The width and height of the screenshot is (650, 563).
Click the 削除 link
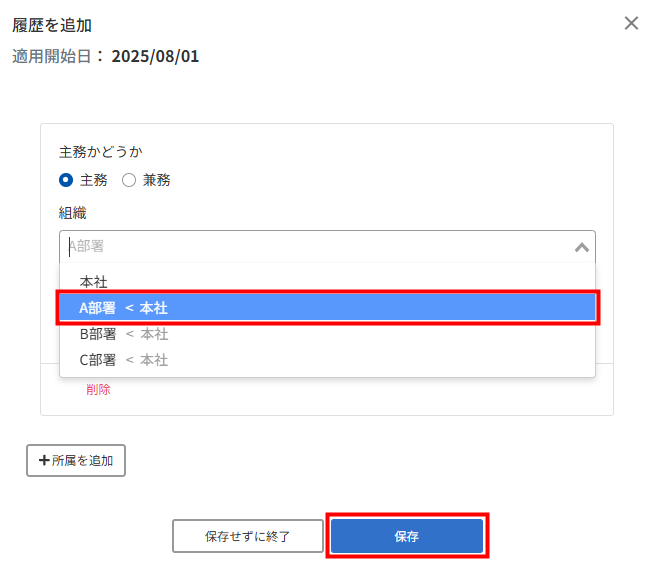pos(98,389)
